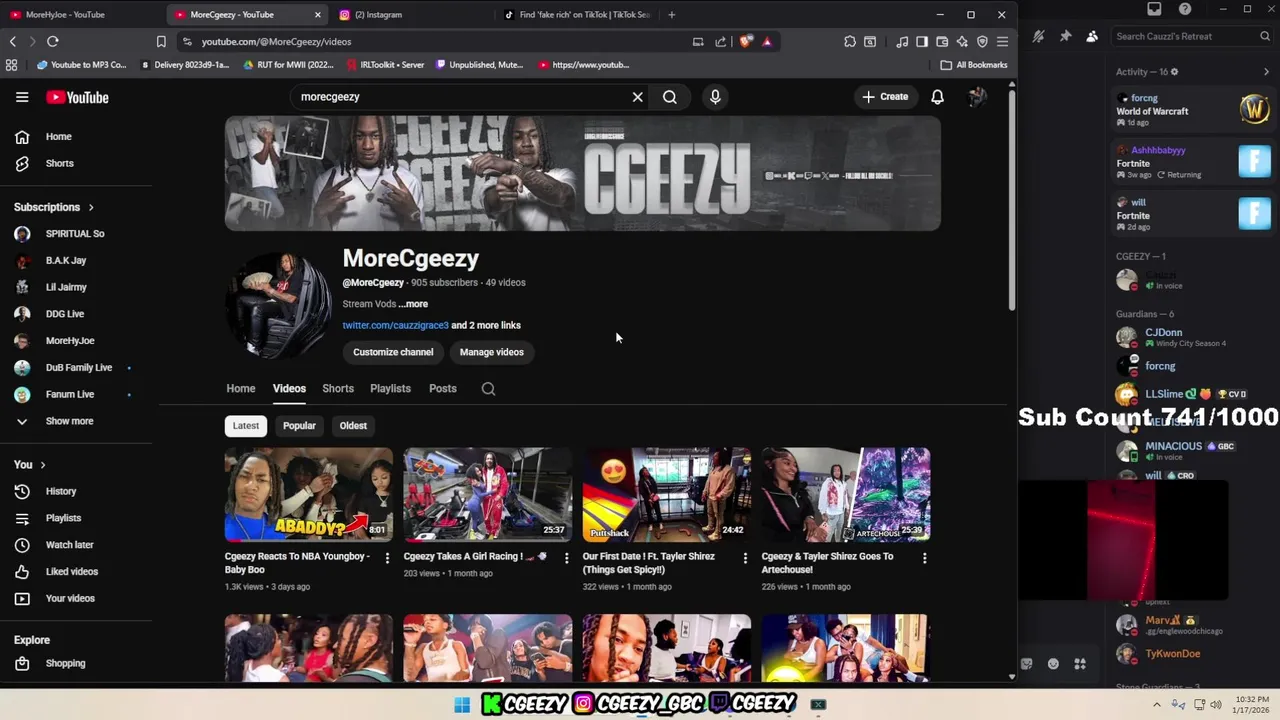
Task: Expand Show more subscriptions
Action: pyautogui.click(x=69, y=421)
